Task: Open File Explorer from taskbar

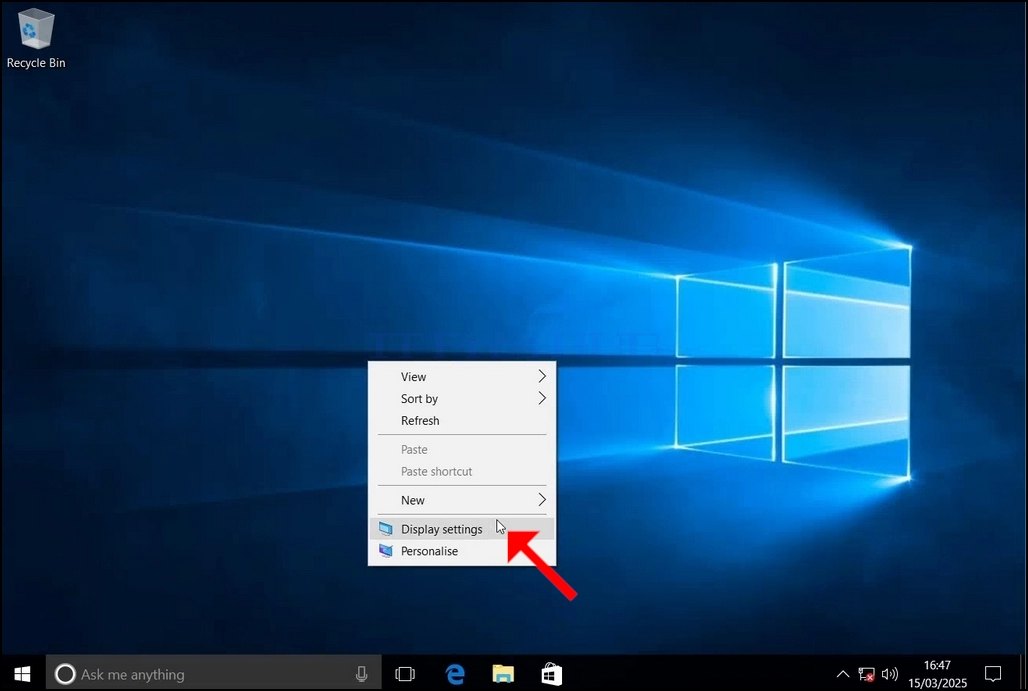Action: (x=503, y=674)
